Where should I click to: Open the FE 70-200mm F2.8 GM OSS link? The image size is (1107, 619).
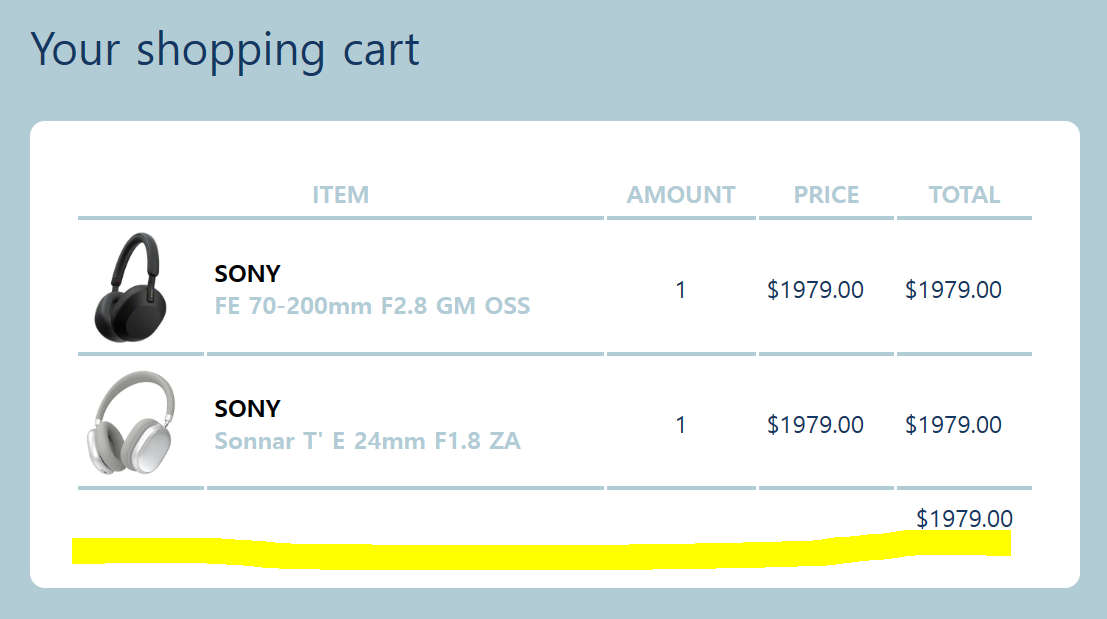372,306
